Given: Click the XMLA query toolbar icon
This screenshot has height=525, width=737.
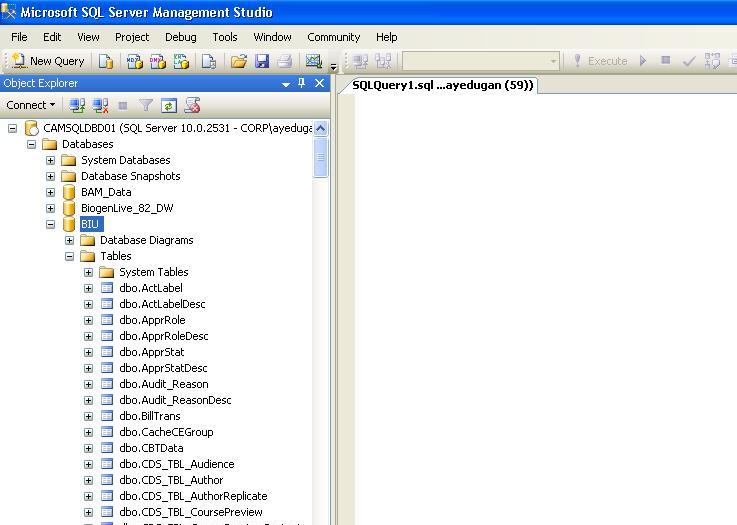Looking at the screenshot, I should coord(181,61).
